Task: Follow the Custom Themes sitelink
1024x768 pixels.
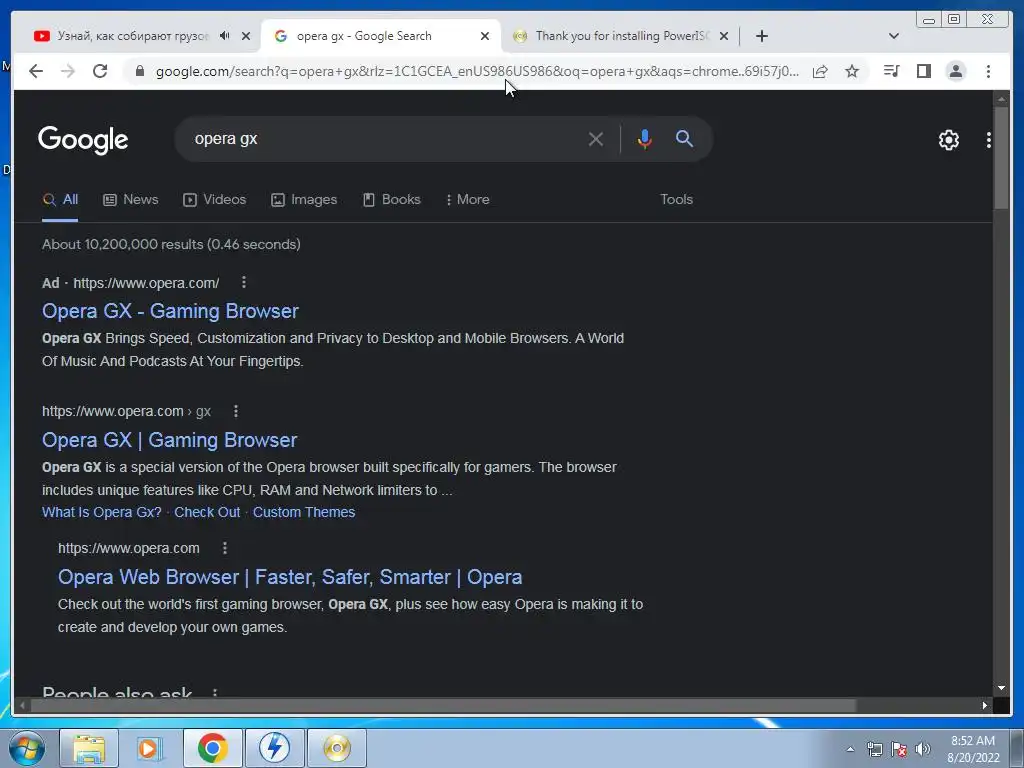Action: pyautogui.click(x=304, y=512)
